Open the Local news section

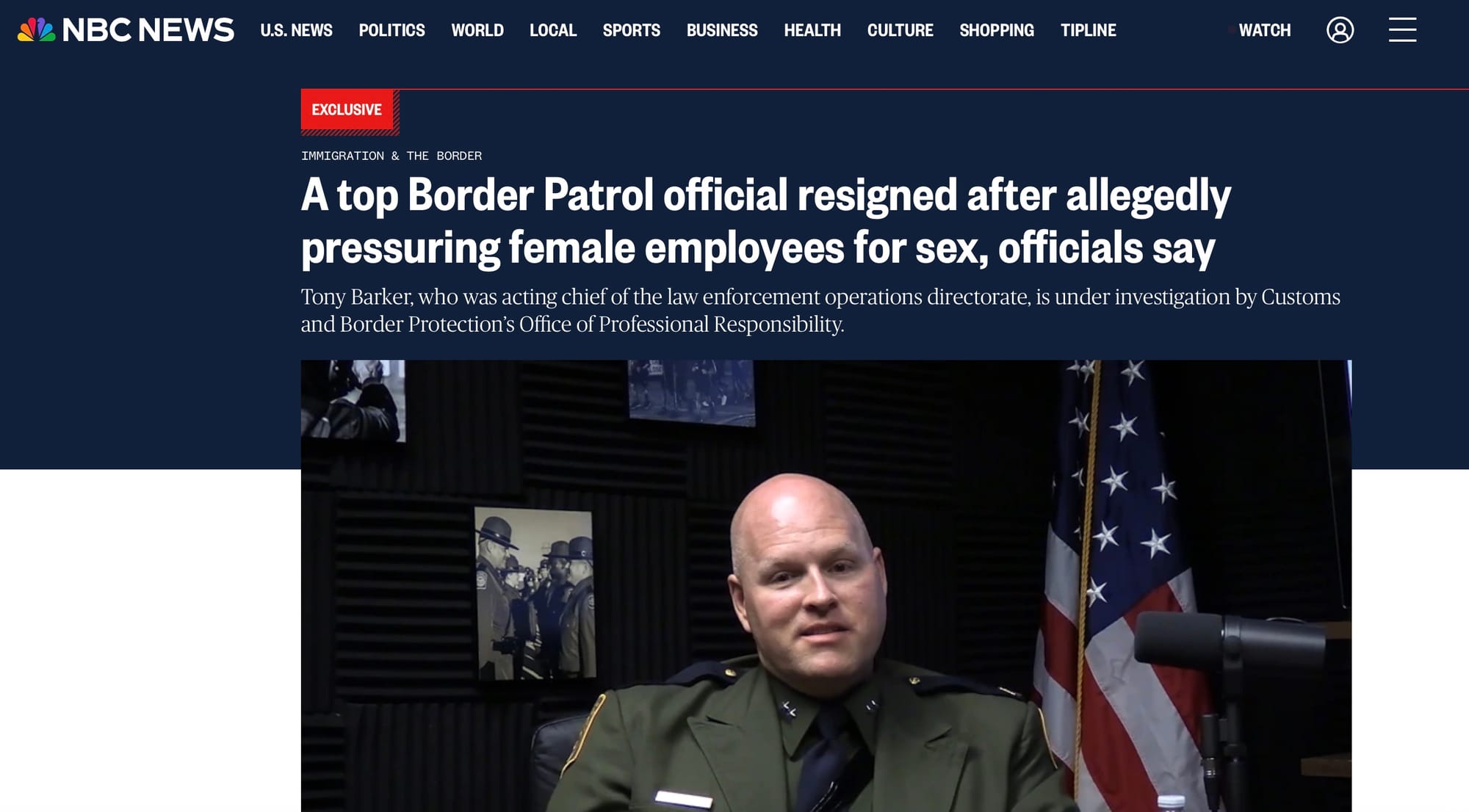click(x=553, y=30)
